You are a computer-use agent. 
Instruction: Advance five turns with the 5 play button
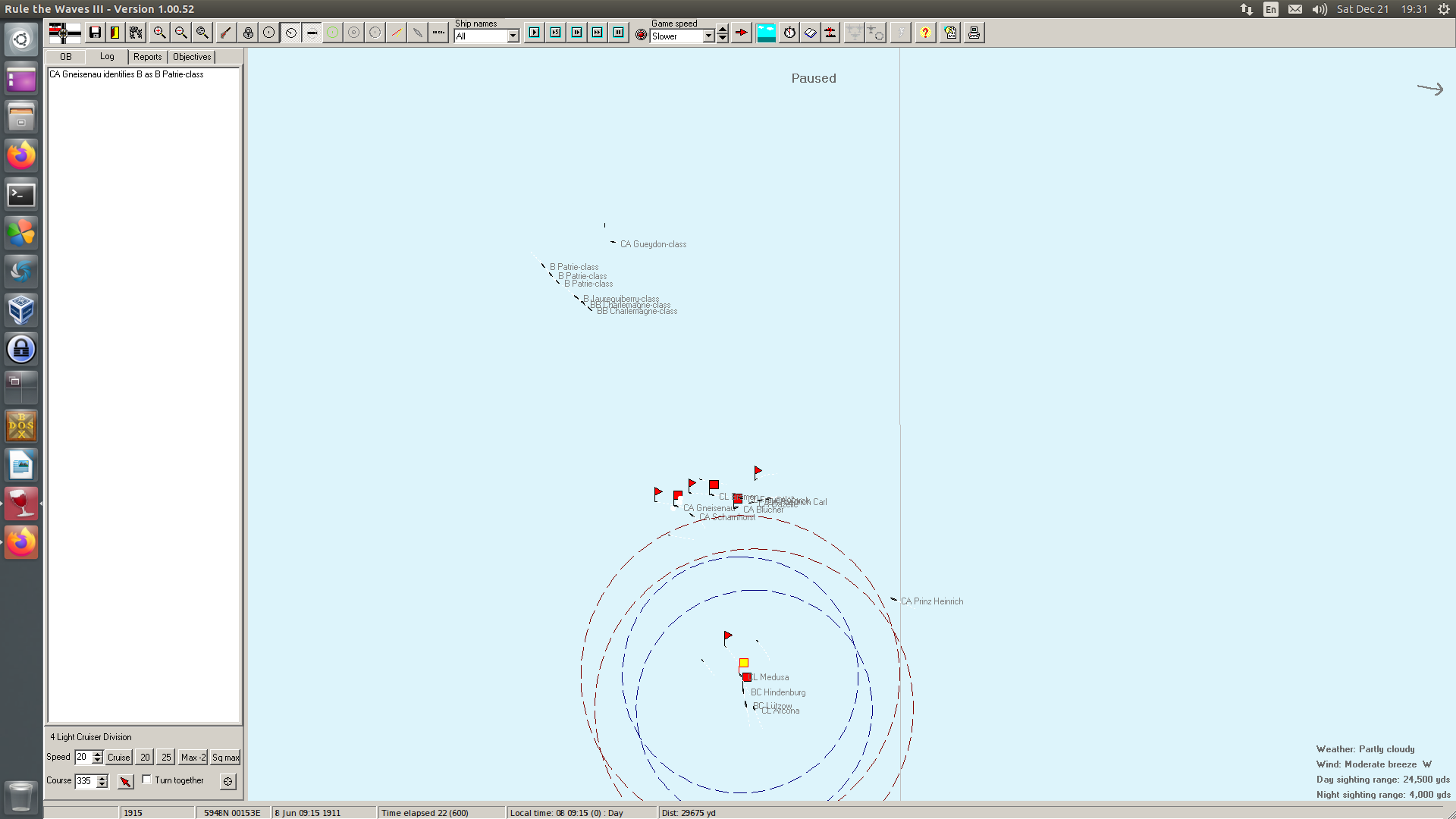(x=556, y=33)
